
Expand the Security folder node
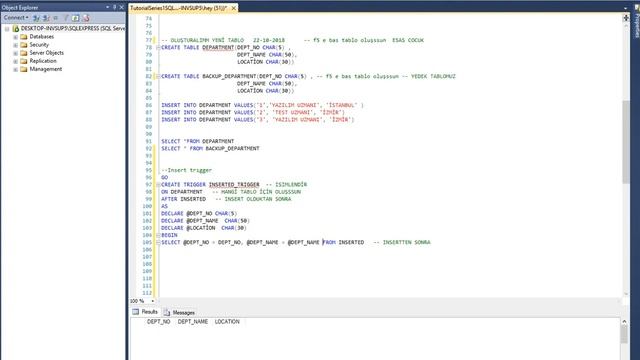pyautogui.click(x=15, y=45)
